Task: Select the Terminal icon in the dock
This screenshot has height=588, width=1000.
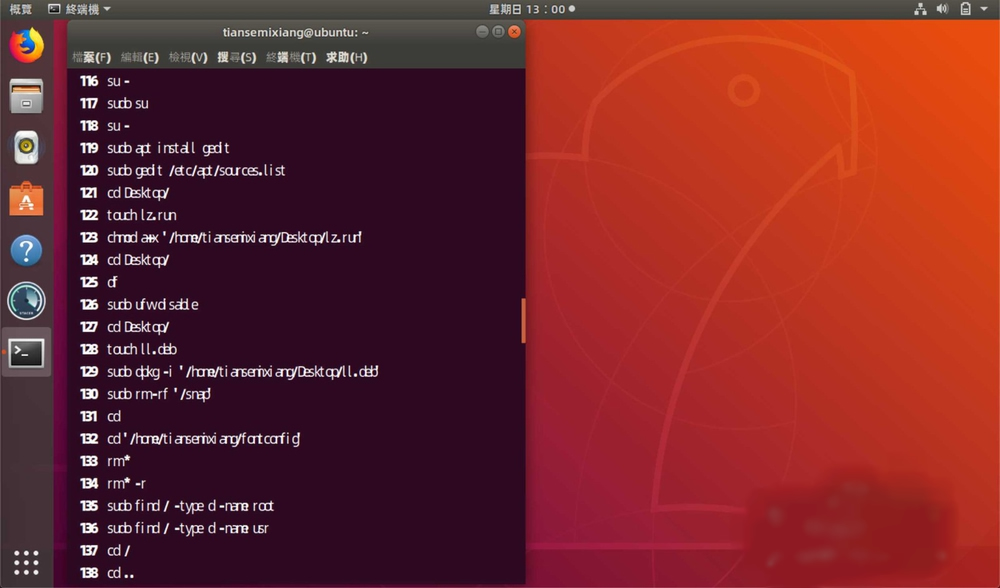Action: pyautogui.click(x=27, y=352)
